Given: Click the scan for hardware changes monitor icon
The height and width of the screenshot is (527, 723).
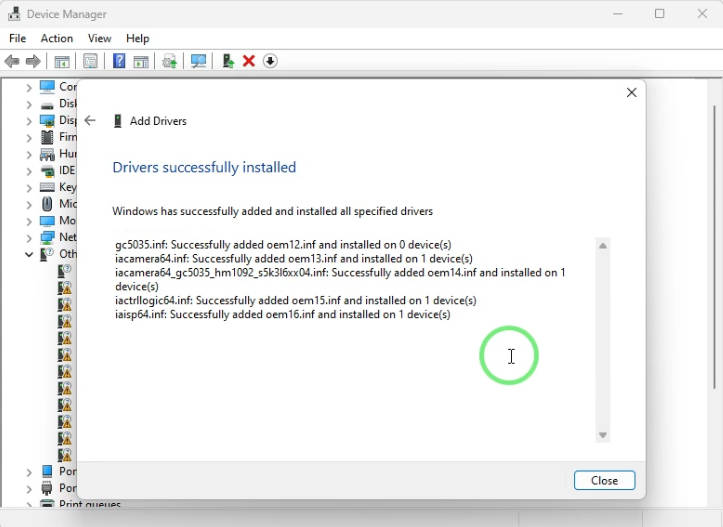Looking at the screenshot, I should coord(198,61).
